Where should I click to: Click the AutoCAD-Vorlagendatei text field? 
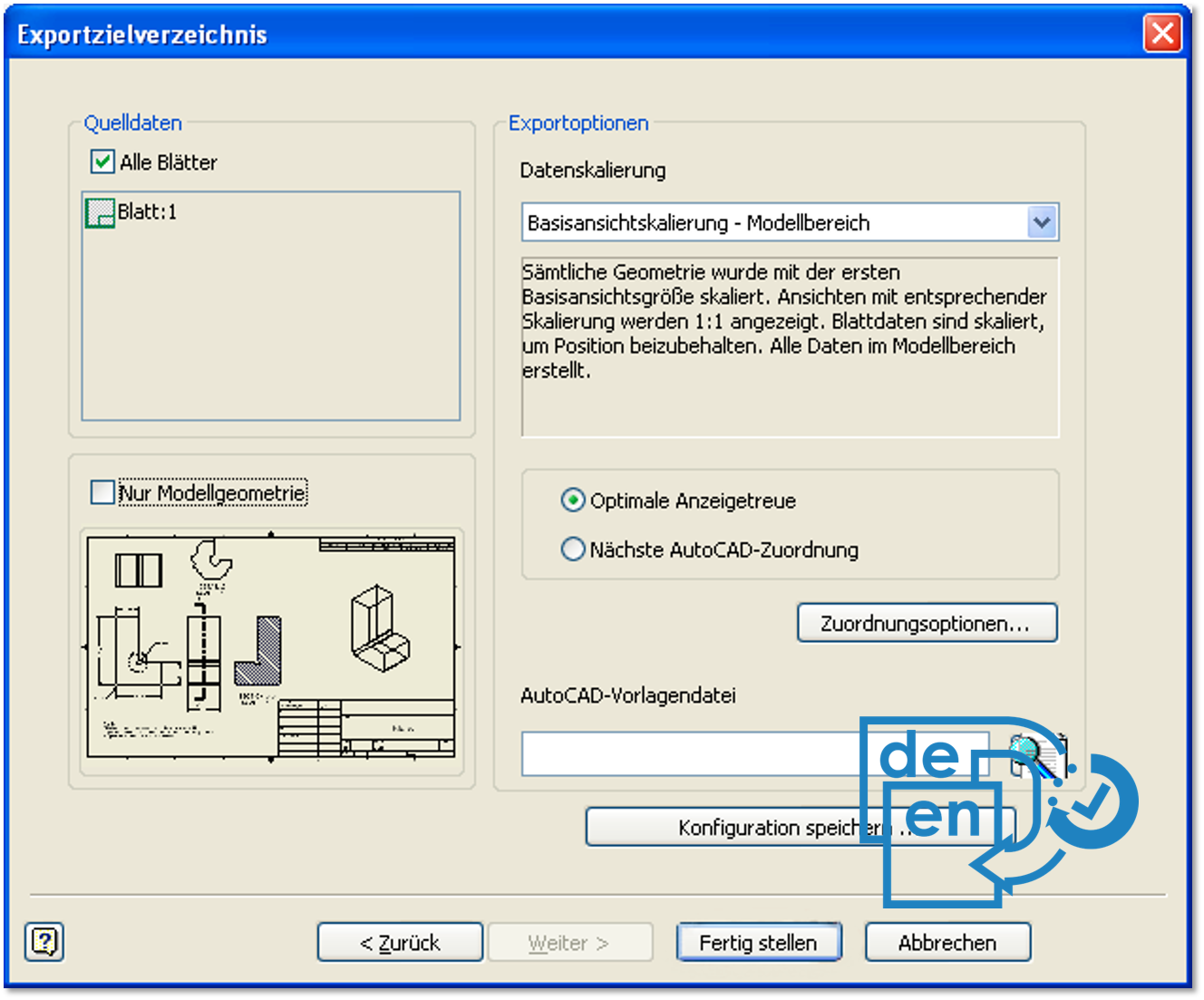click(689, 754)
